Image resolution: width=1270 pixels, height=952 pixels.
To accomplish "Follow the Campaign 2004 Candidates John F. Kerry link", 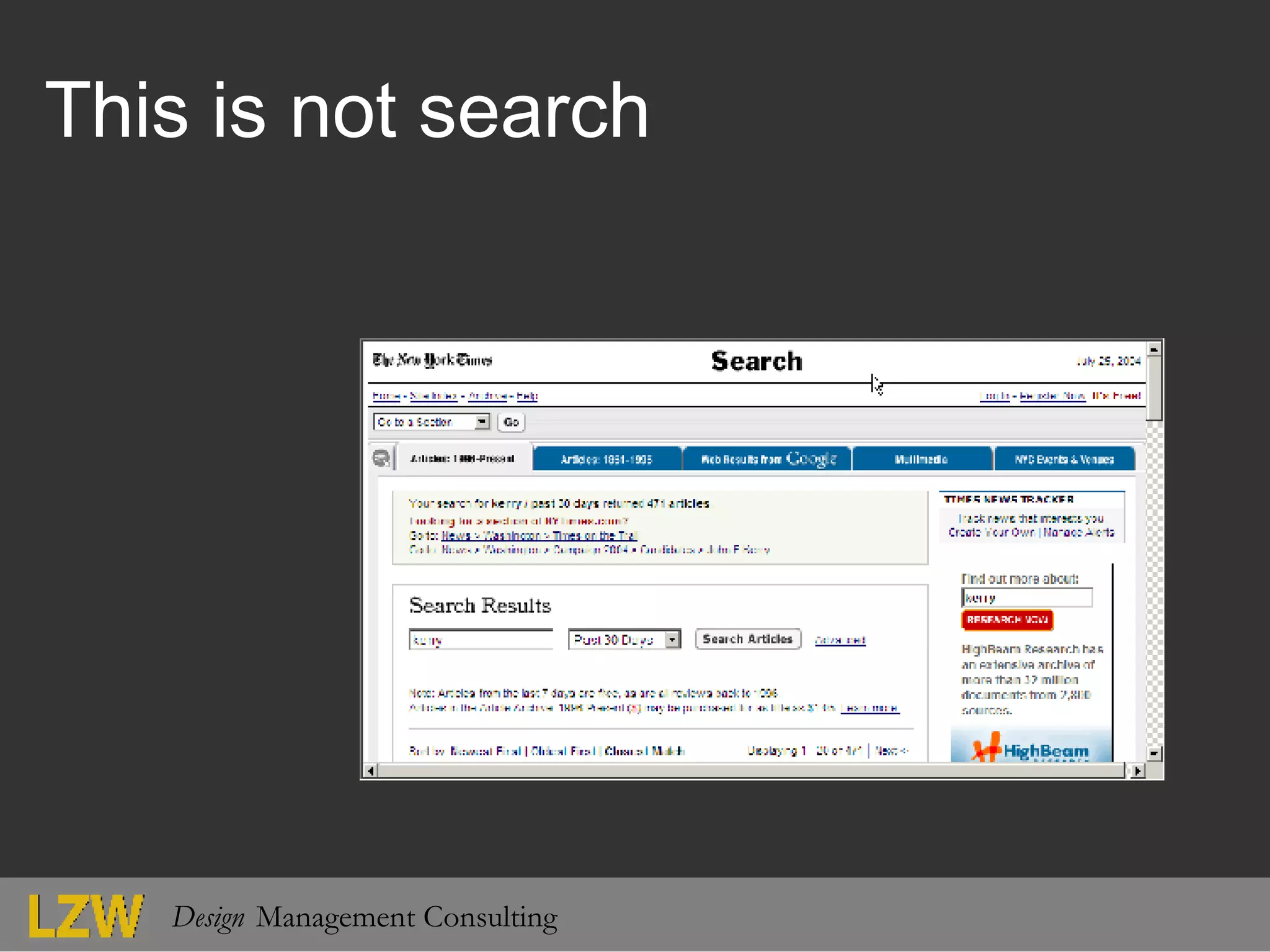I will tap(605, 550).
